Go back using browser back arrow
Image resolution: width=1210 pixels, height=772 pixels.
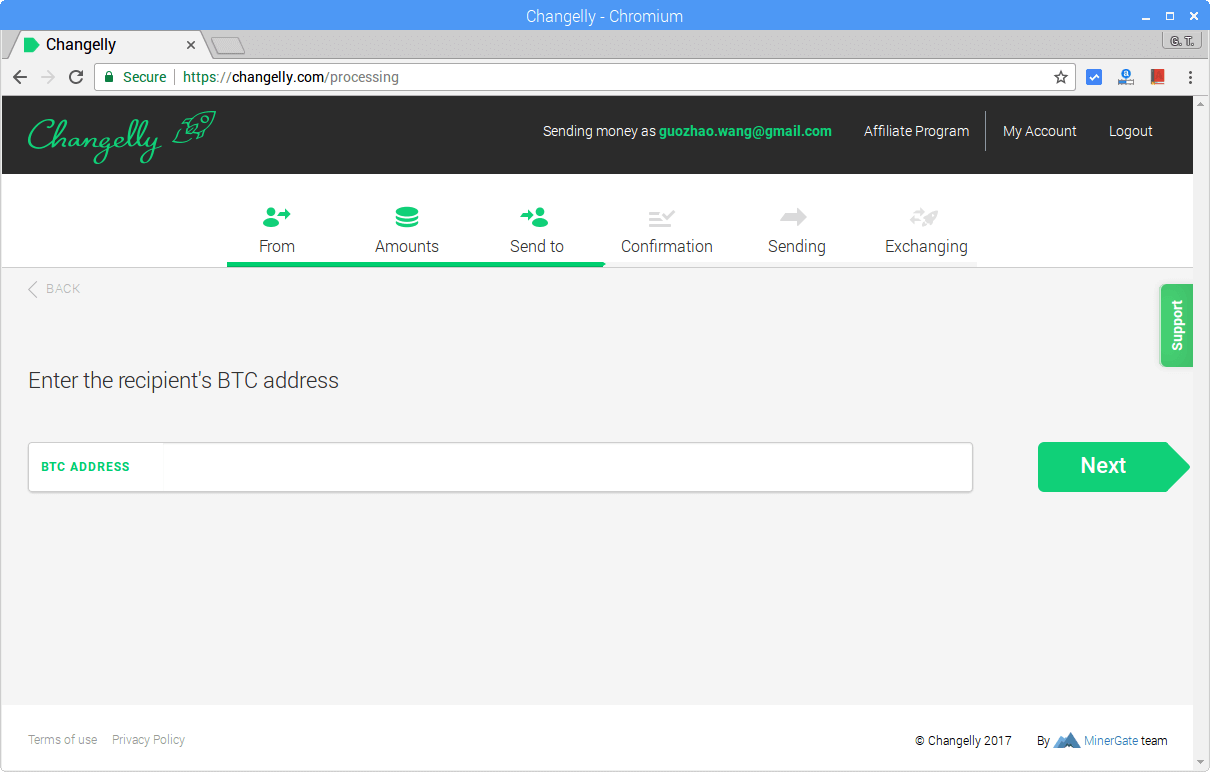point(20,77)
